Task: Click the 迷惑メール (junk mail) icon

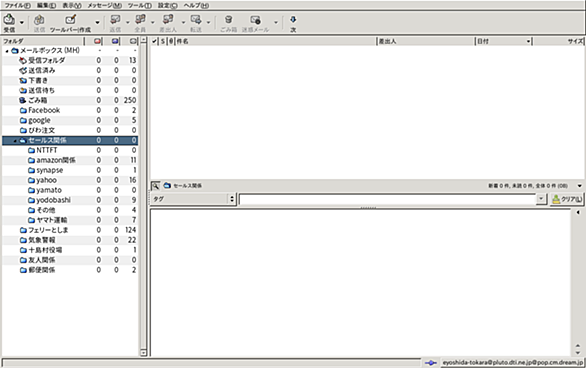Action: pos(255,20)
